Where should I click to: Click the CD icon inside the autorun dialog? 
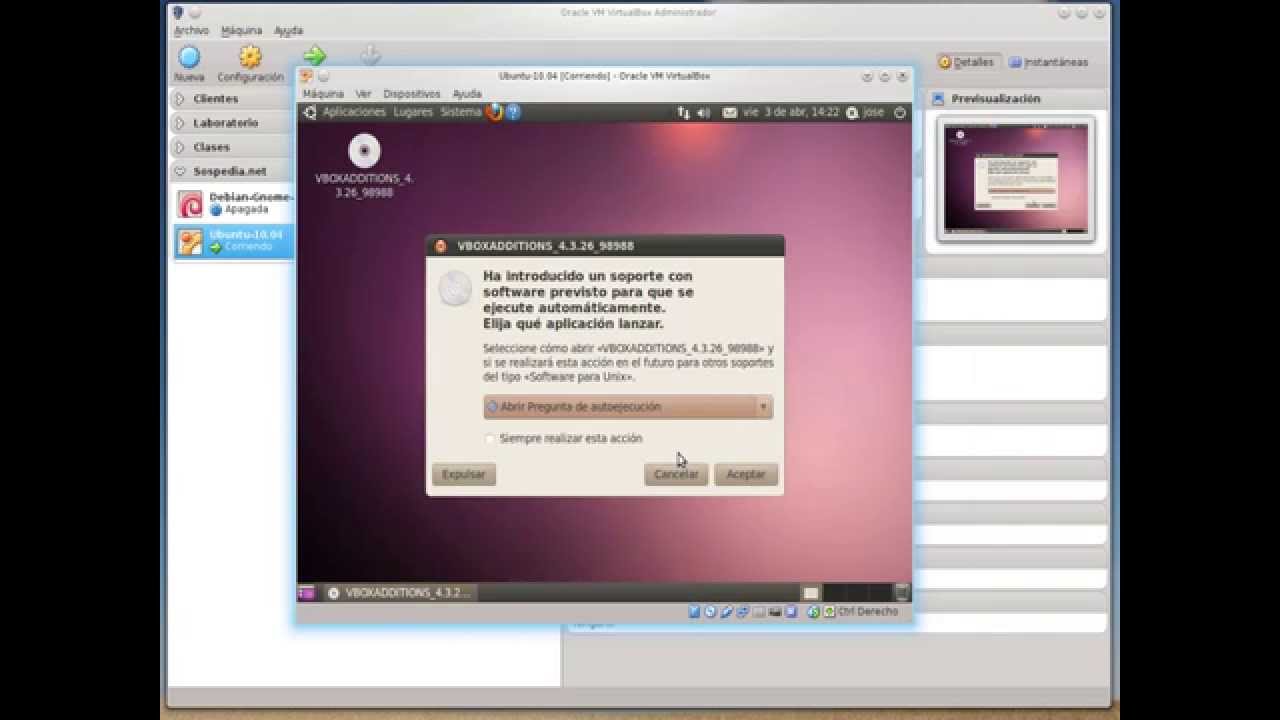[455, 288]
